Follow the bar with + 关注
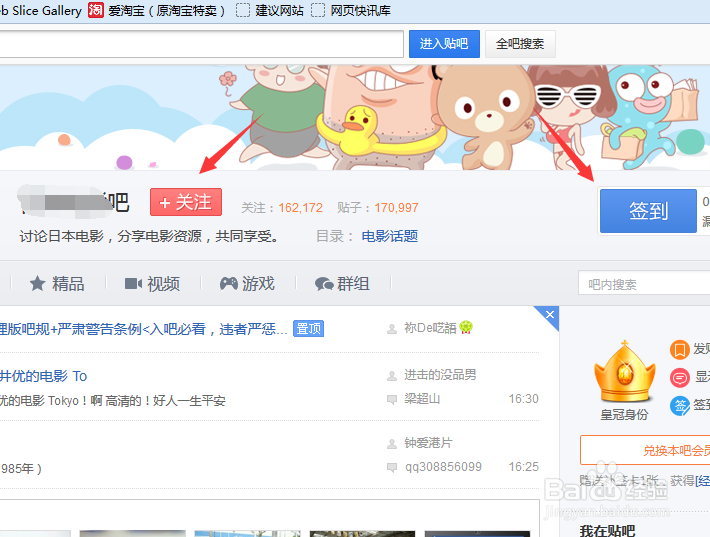Image resolution: width=710 pixels, height=537 pixels. tap(186, 202)
